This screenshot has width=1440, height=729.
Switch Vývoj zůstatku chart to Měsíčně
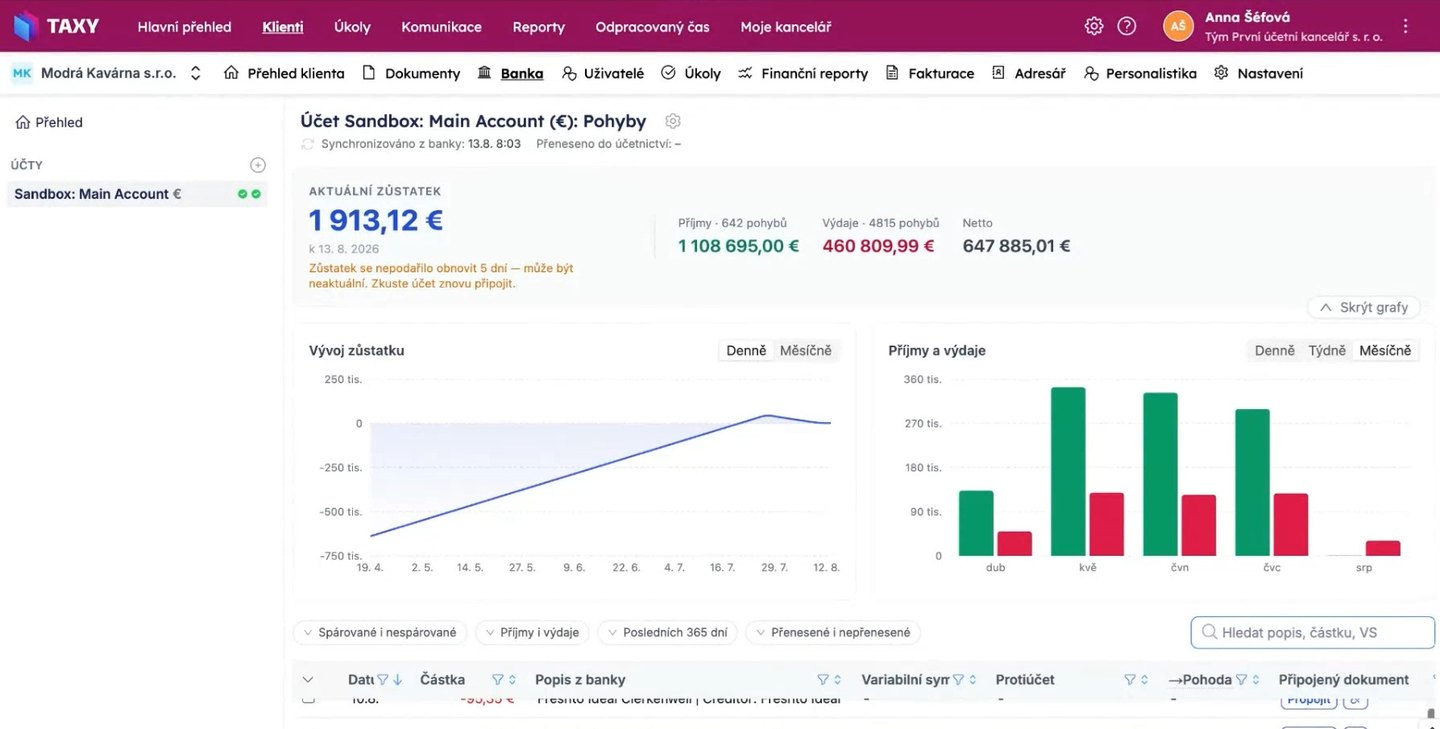tap(806, 350)
